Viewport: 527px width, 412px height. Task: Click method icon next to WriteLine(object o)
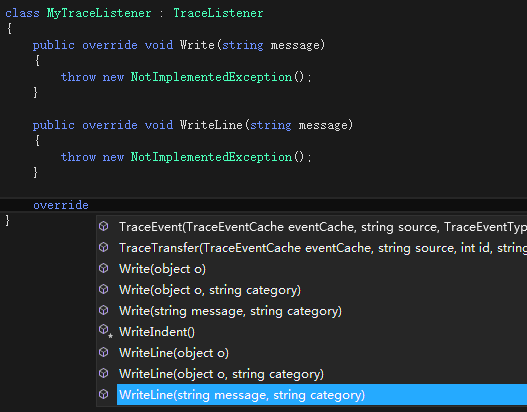[104, 352]
